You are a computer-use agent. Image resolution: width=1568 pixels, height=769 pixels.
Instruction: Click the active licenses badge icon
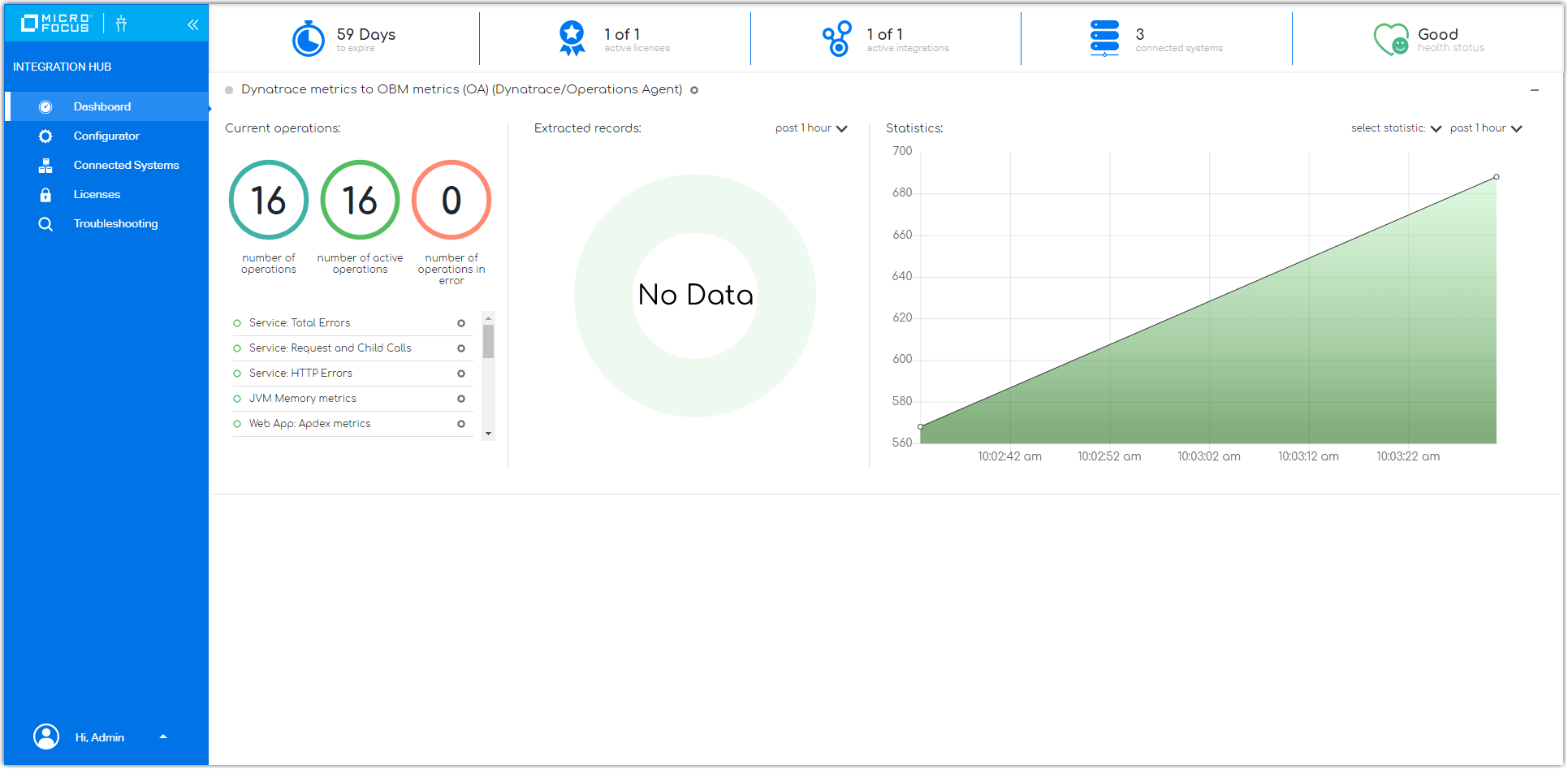572,36
